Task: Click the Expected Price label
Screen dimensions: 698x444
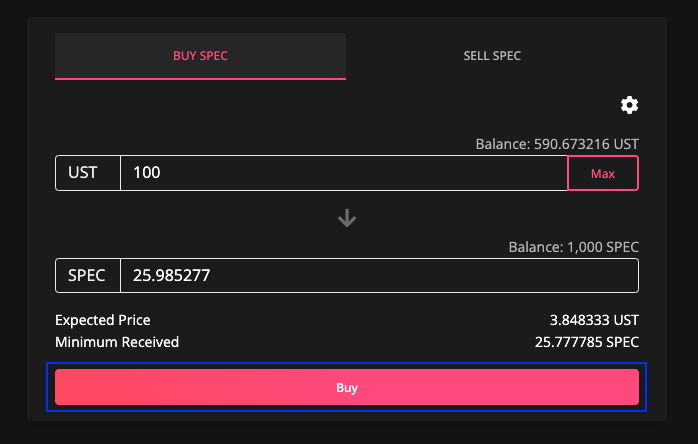Action: [x=103, y=320]
